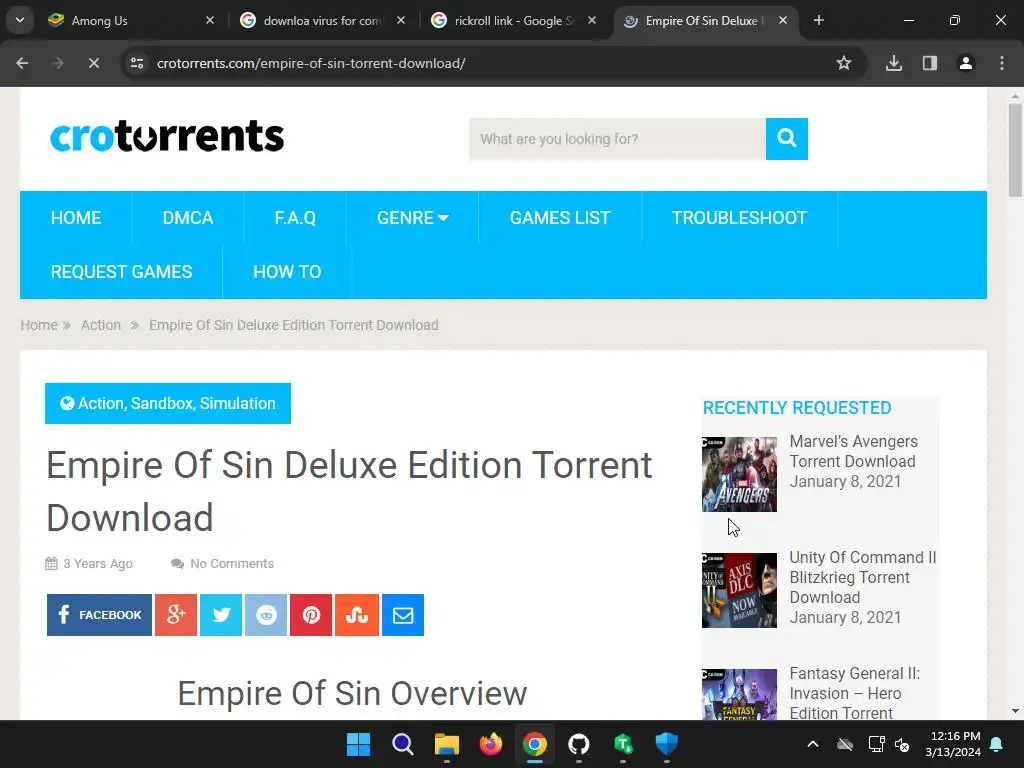Focus the site search input field
Image resolution: width=1024 pixels, height=768 pixels.
617,138
